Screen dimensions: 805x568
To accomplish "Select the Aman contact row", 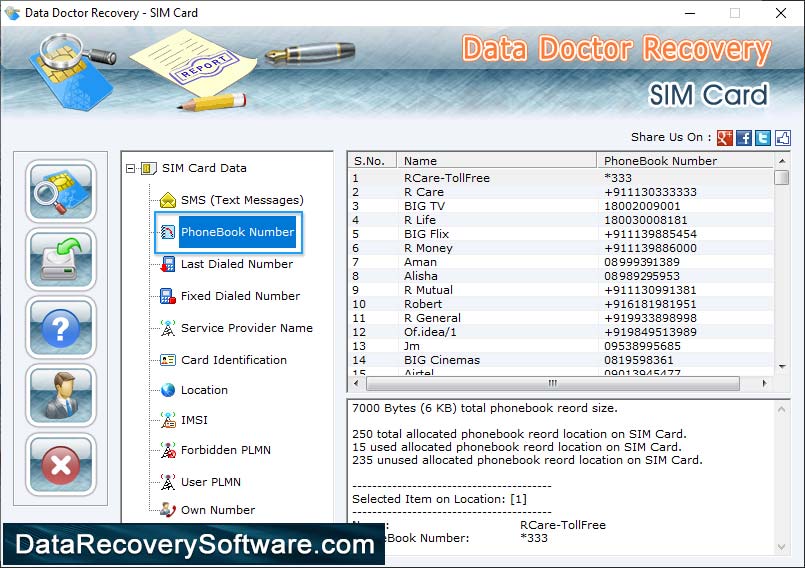I will (x=561, y=262).
